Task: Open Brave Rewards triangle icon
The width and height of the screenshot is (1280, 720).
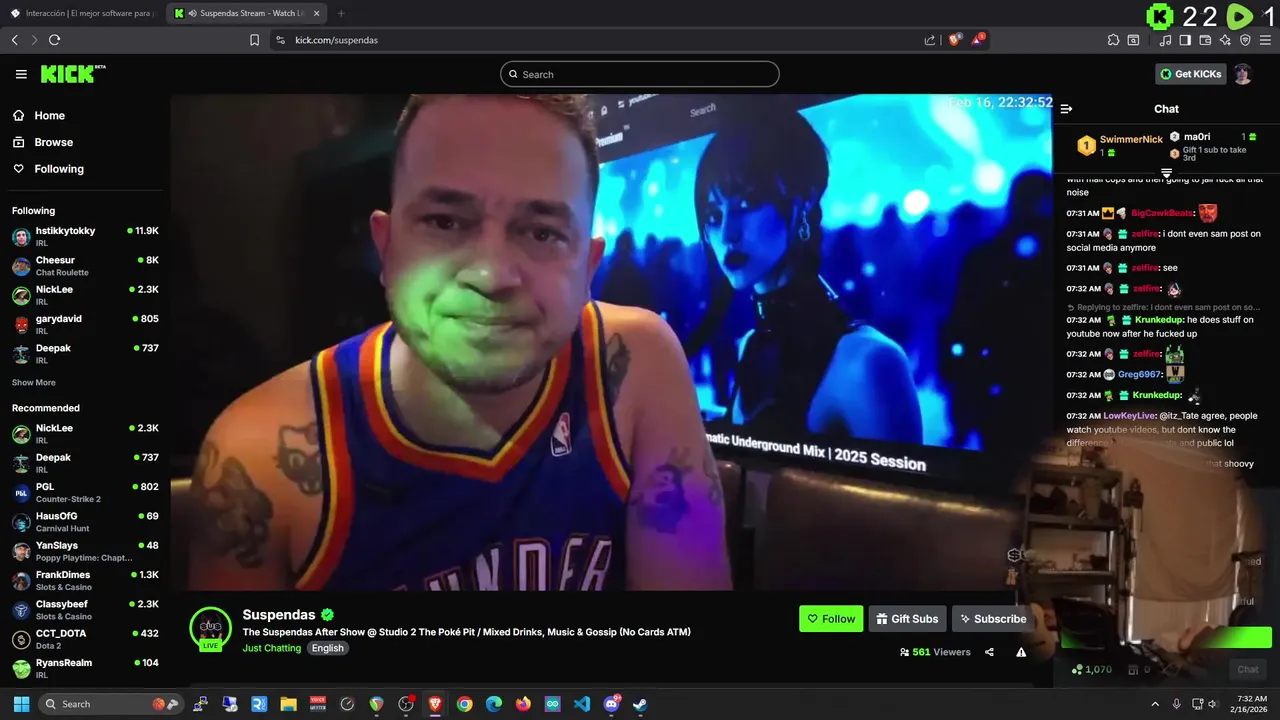Action: tap(978, 40)
